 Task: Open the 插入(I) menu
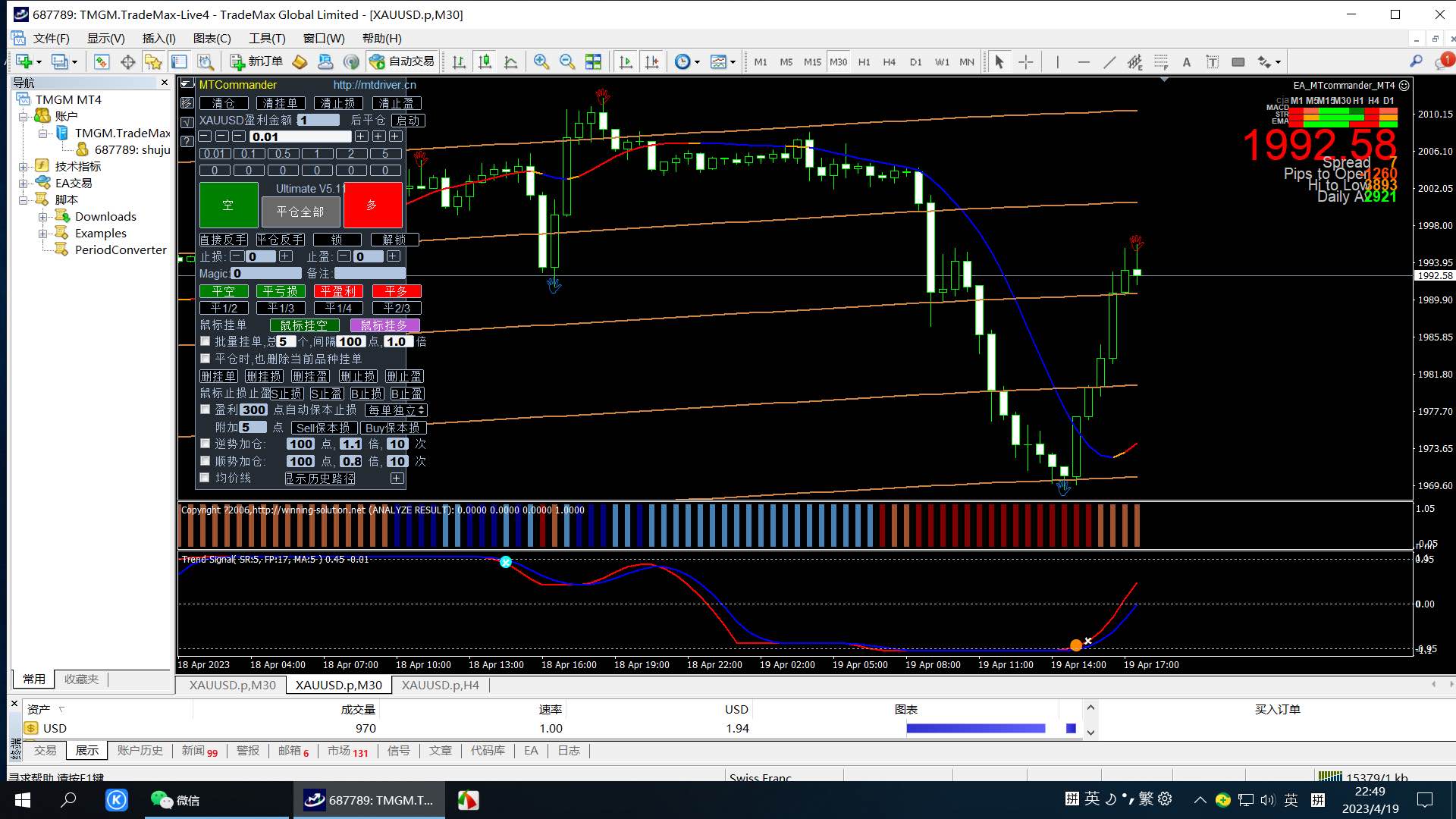(159, 38)
